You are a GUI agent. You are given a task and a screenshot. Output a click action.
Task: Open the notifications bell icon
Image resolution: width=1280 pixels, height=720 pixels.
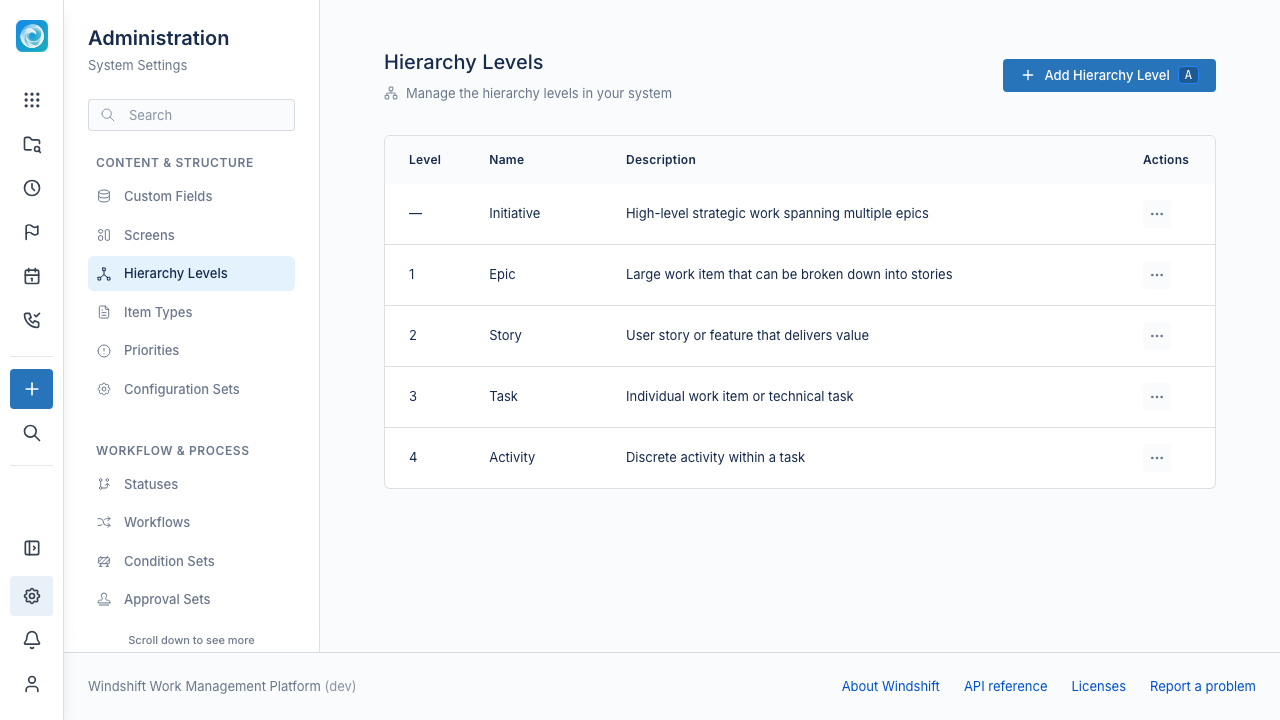pyautogui.click(x=32, y=640)
